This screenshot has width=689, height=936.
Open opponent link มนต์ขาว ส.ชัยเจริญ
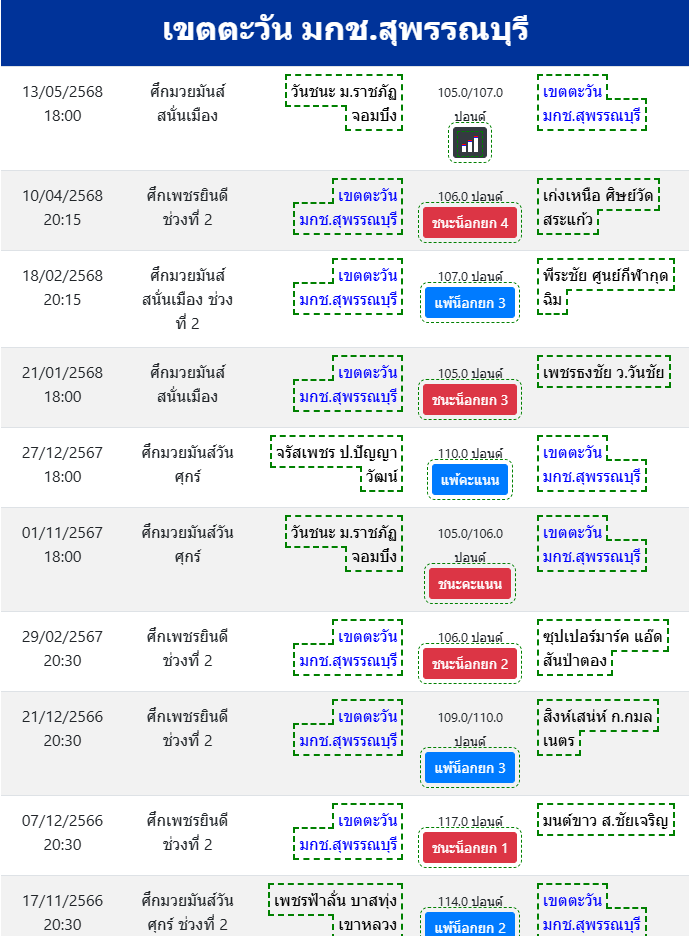[605, 820]
